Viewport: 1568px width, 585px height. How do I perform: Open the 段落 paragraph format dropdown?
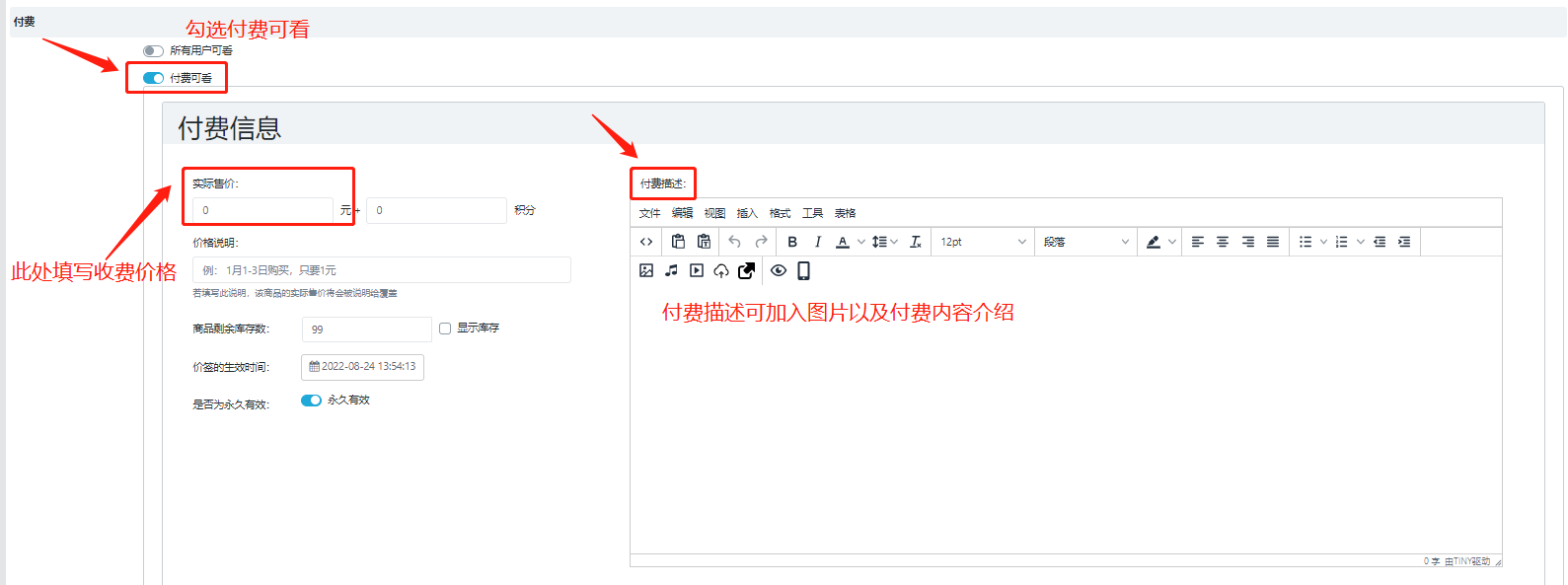(1085, 242)
